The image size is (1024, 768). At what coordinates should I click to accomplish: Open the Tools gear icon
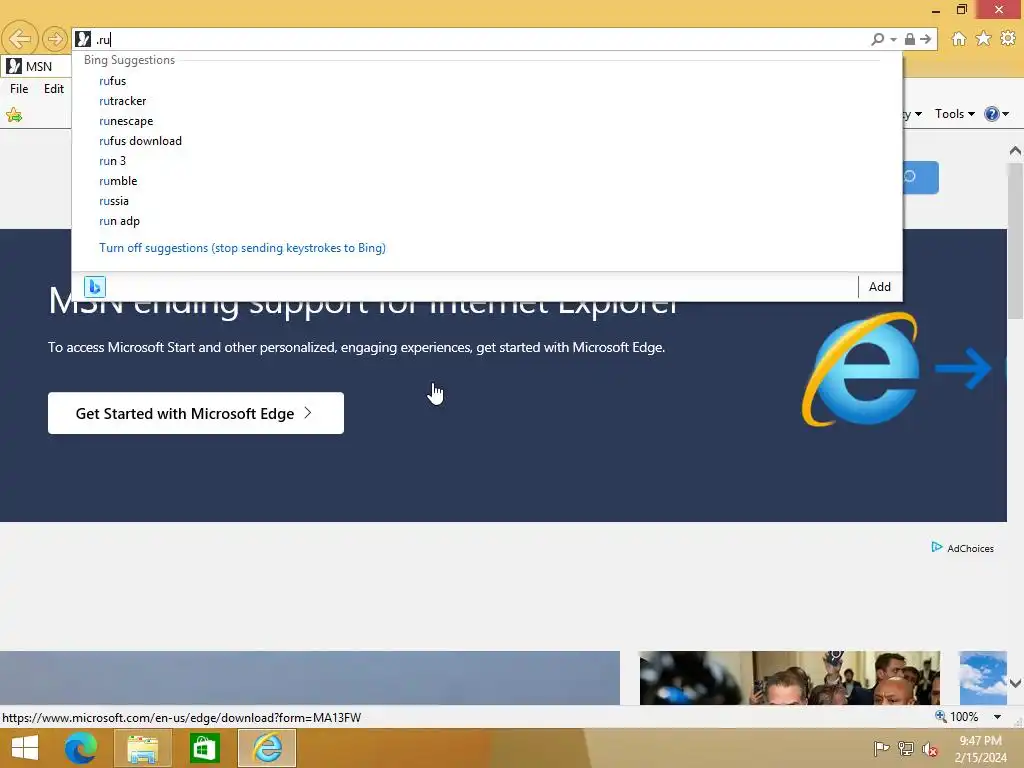point(1008,39)
